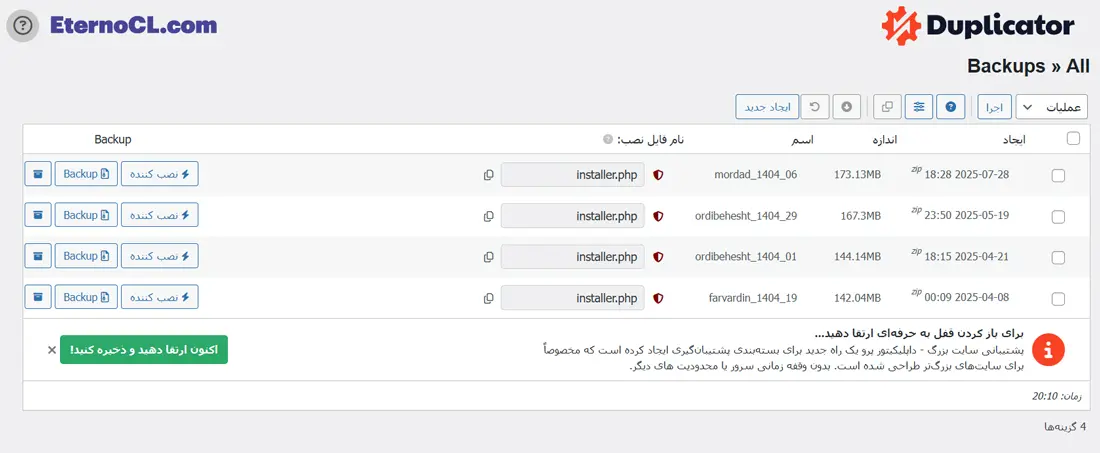The width and height of the screenshot is (1100, 453).
Task: Click نصب کننده button for ordibehesht_1404_01
Action: point(160,256)
